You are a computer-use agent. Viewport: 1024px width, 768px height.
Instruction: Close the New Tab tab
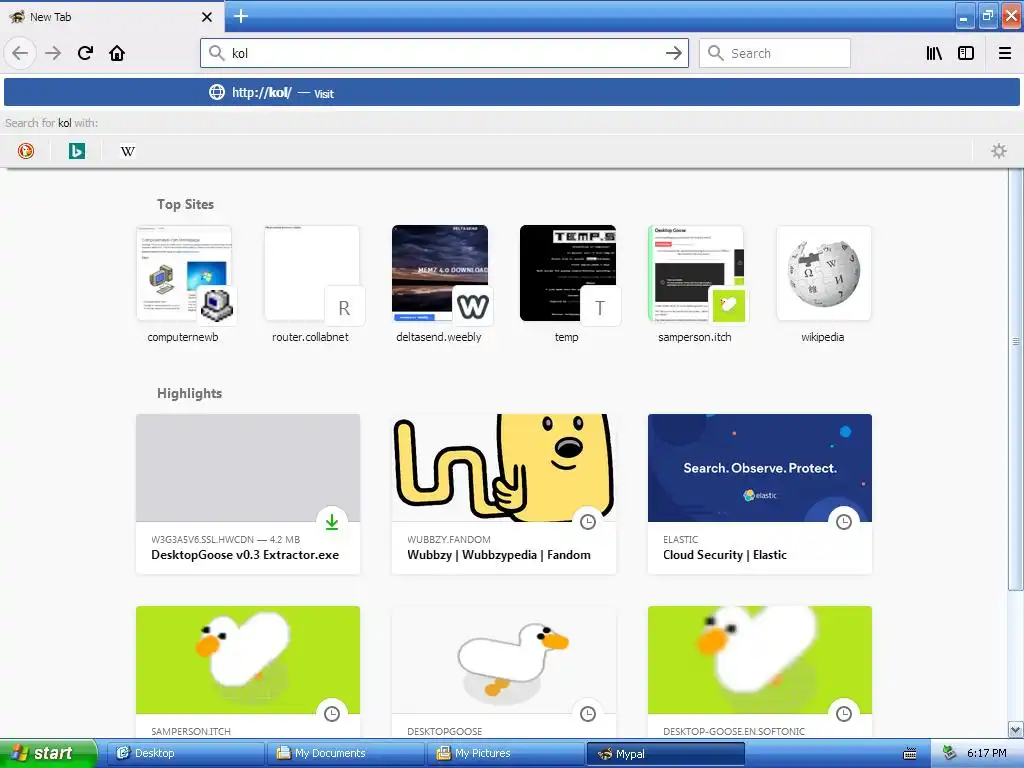(206, 17)
